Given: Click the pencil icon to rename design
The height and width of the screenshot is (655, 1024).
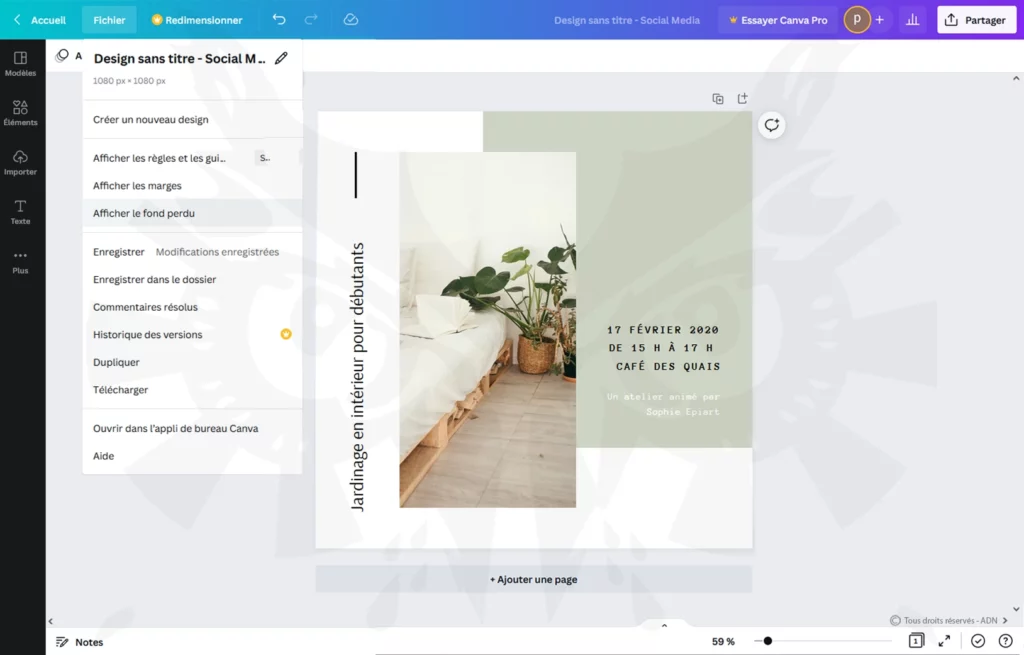Looking at the screenshot, I should tap(281, 58).
